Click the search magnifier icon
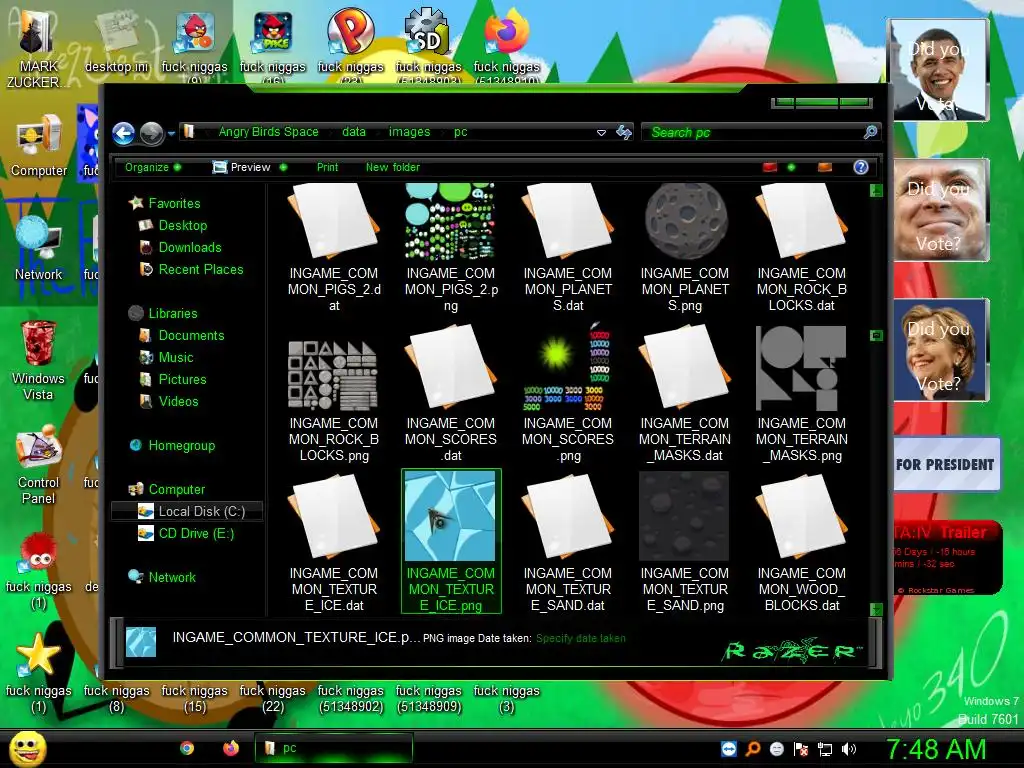1024x768 pixels. [871, 132]
